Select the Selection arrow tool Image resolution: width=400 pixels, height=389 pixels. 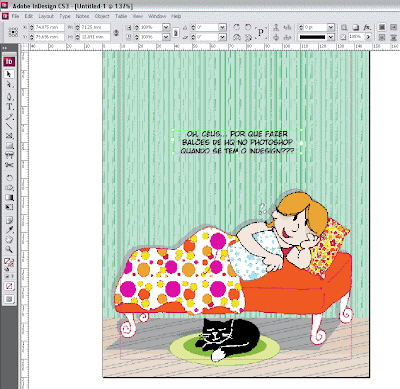coord(9,74)
